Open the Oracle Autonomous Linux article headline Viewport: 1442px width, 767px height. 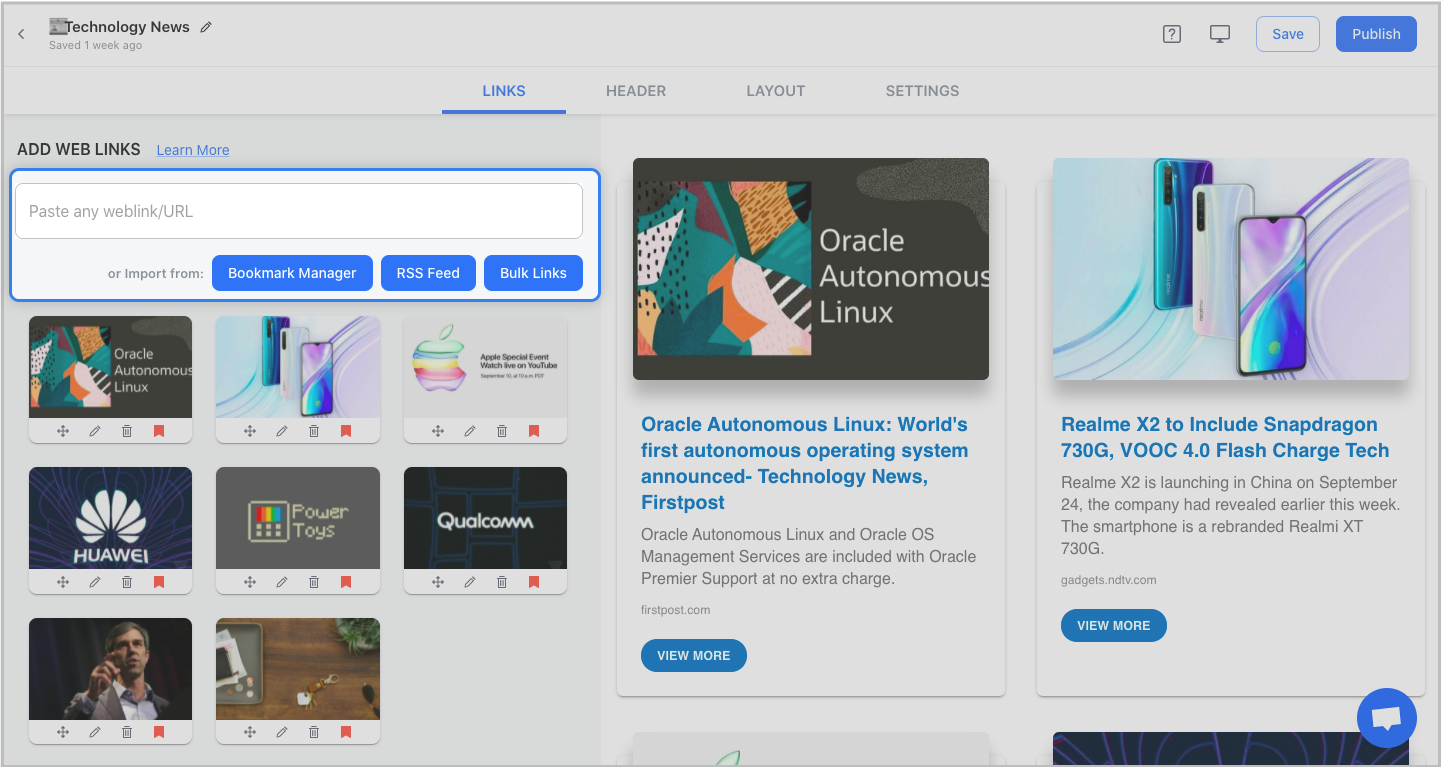click(805, 463)
